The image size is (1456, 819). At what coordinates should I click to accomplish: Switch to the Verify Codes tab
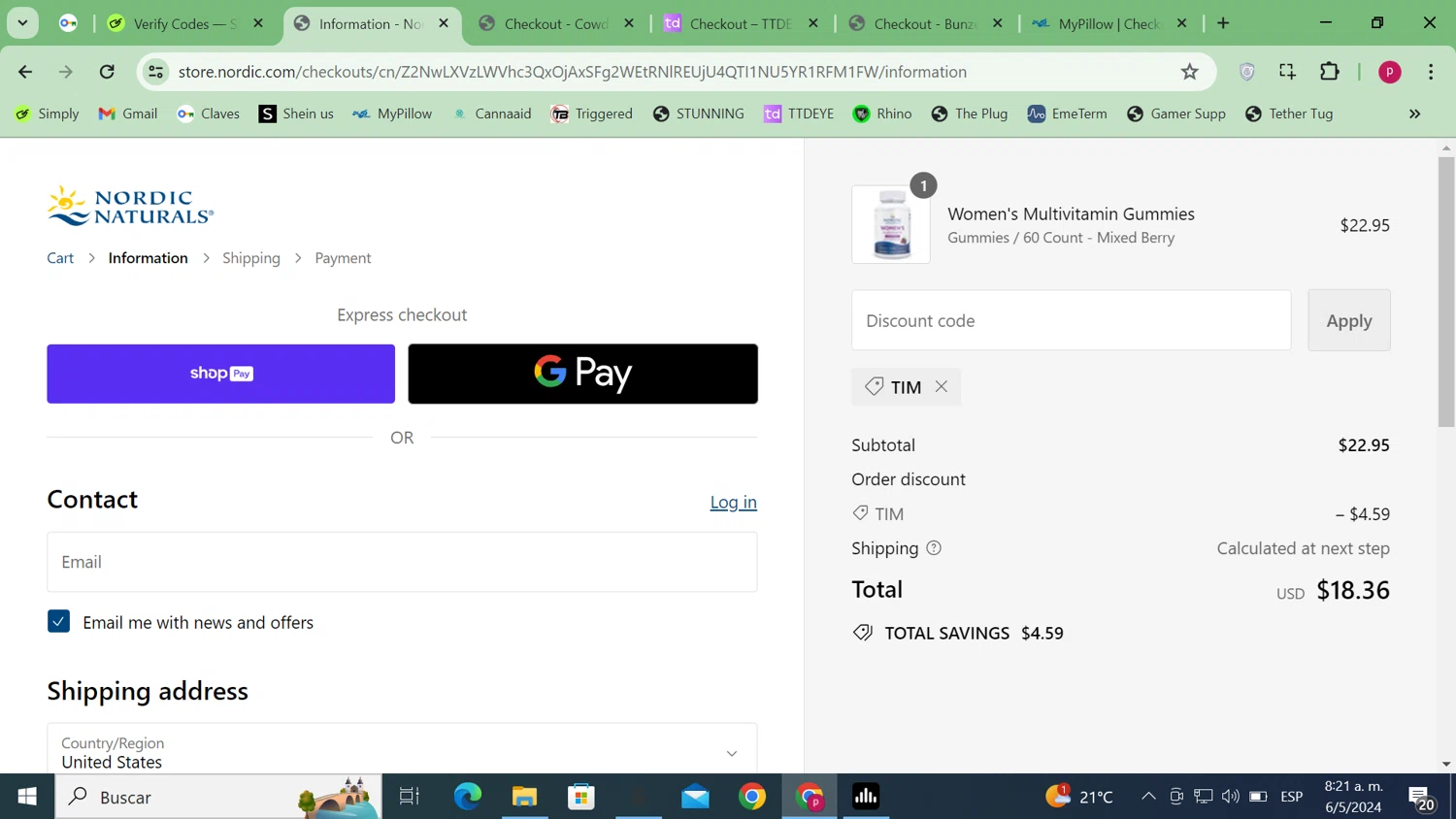click(x=185, y=23)
